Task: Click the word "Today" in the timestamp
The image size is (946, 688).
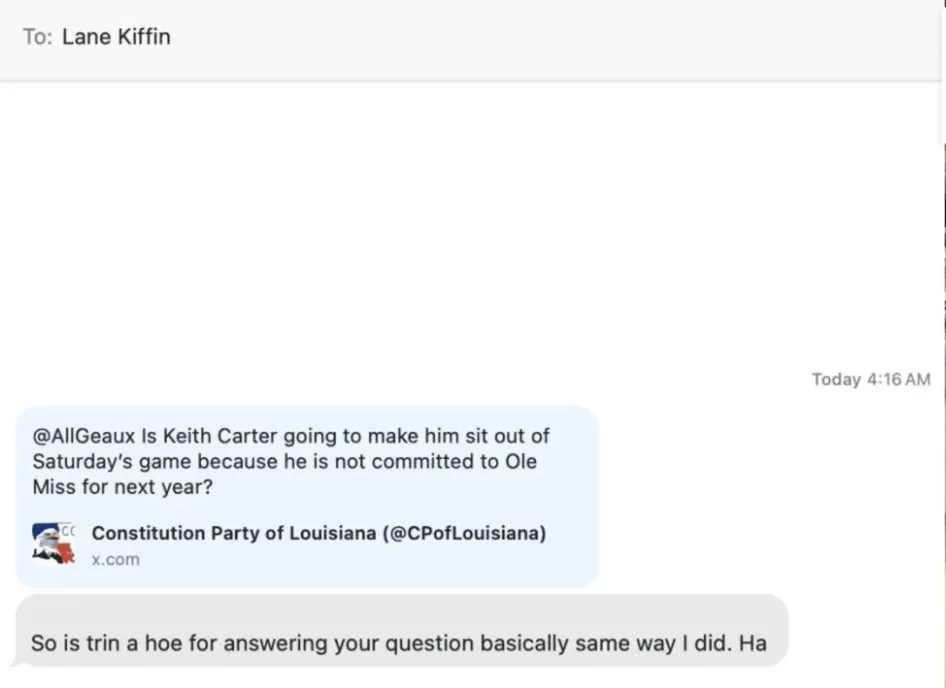Action: point(836,379)
